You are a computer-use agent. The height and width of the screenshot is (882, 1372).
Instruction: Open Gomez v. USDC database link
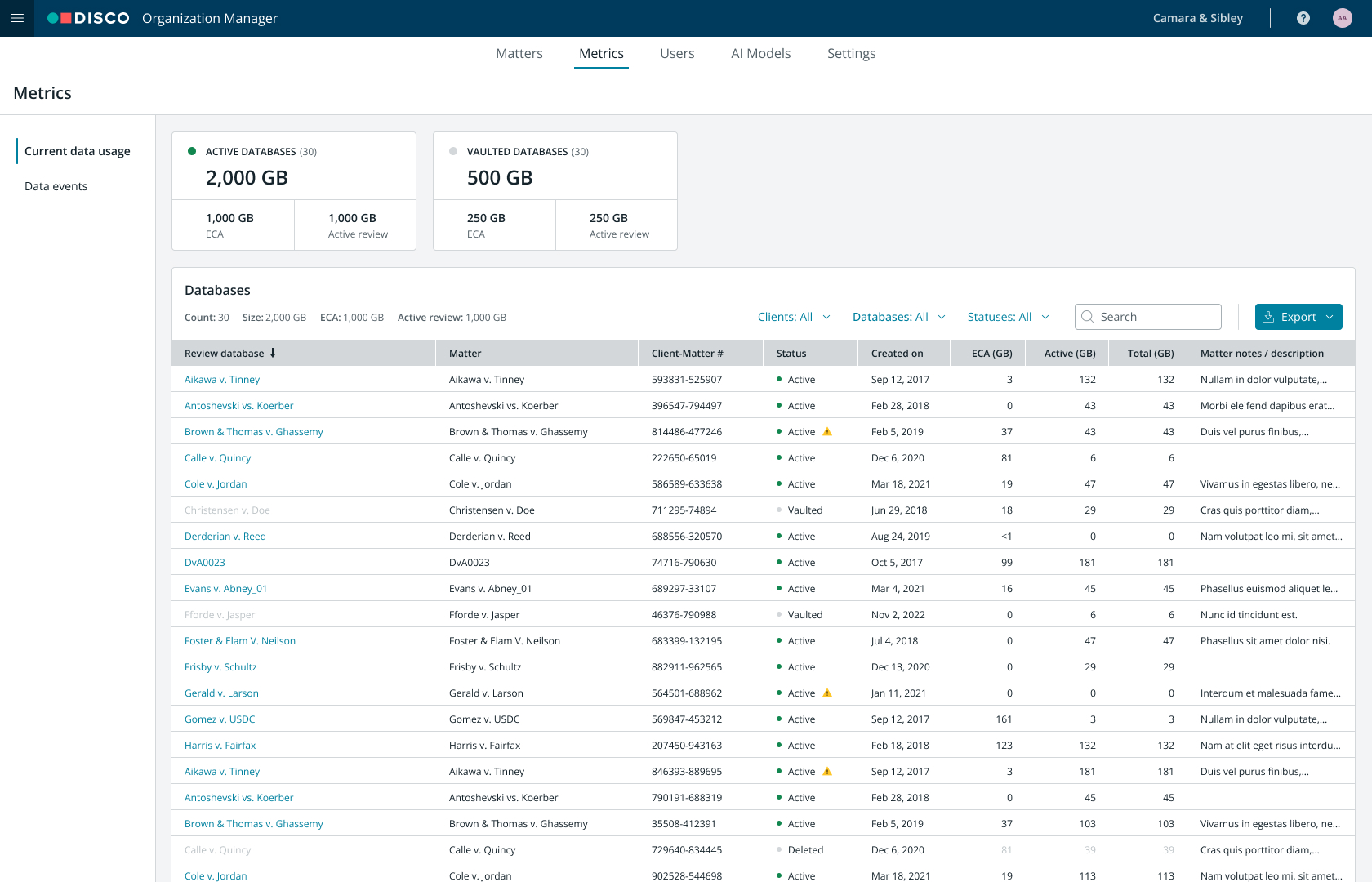(x=220, y=719)
